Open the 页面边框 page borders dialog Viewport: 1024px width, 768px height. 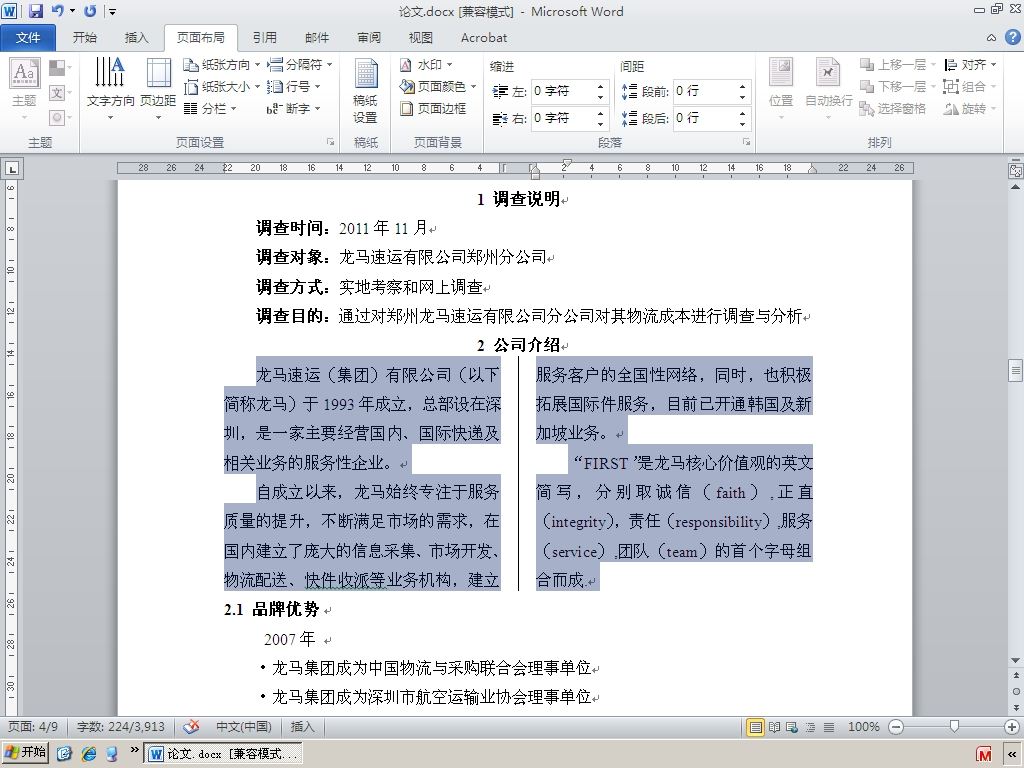434,108
